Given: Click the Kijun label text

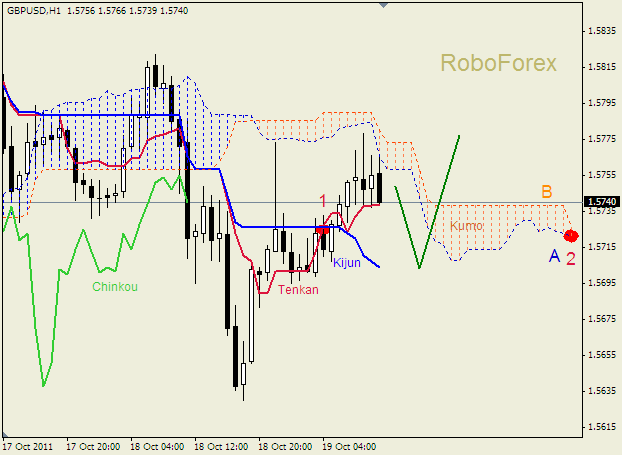Looking at the screenshot, I should 347,263.
